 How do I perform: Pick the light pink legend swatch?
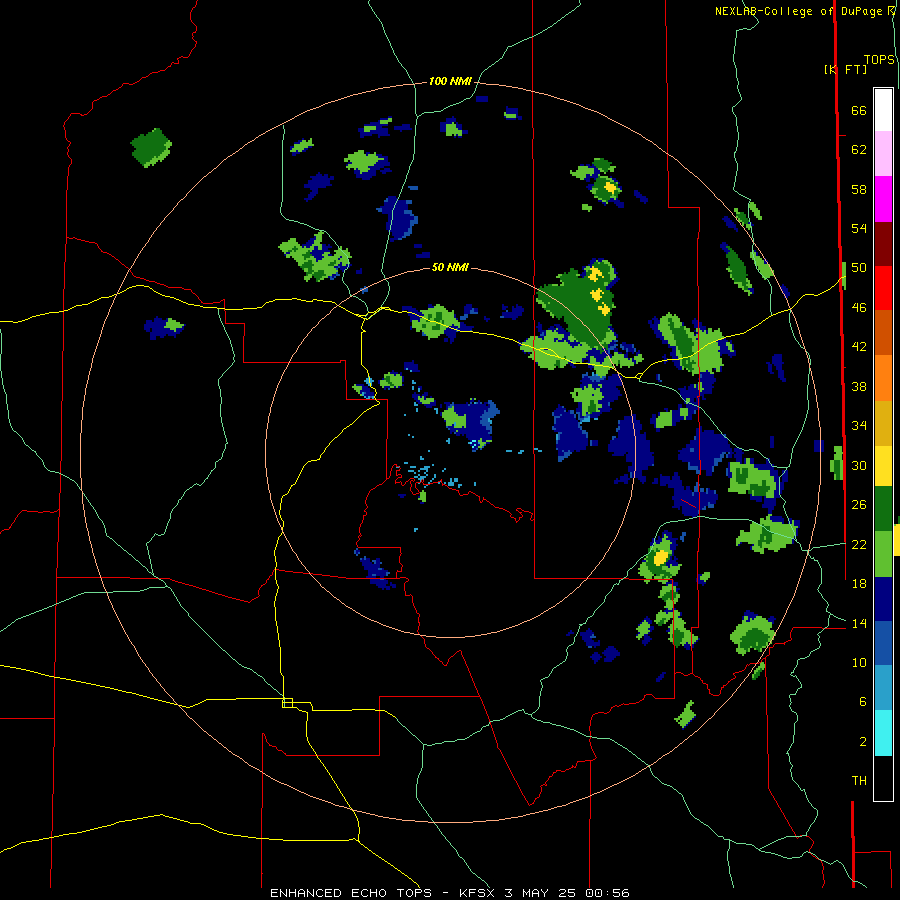tap(883, 154)
